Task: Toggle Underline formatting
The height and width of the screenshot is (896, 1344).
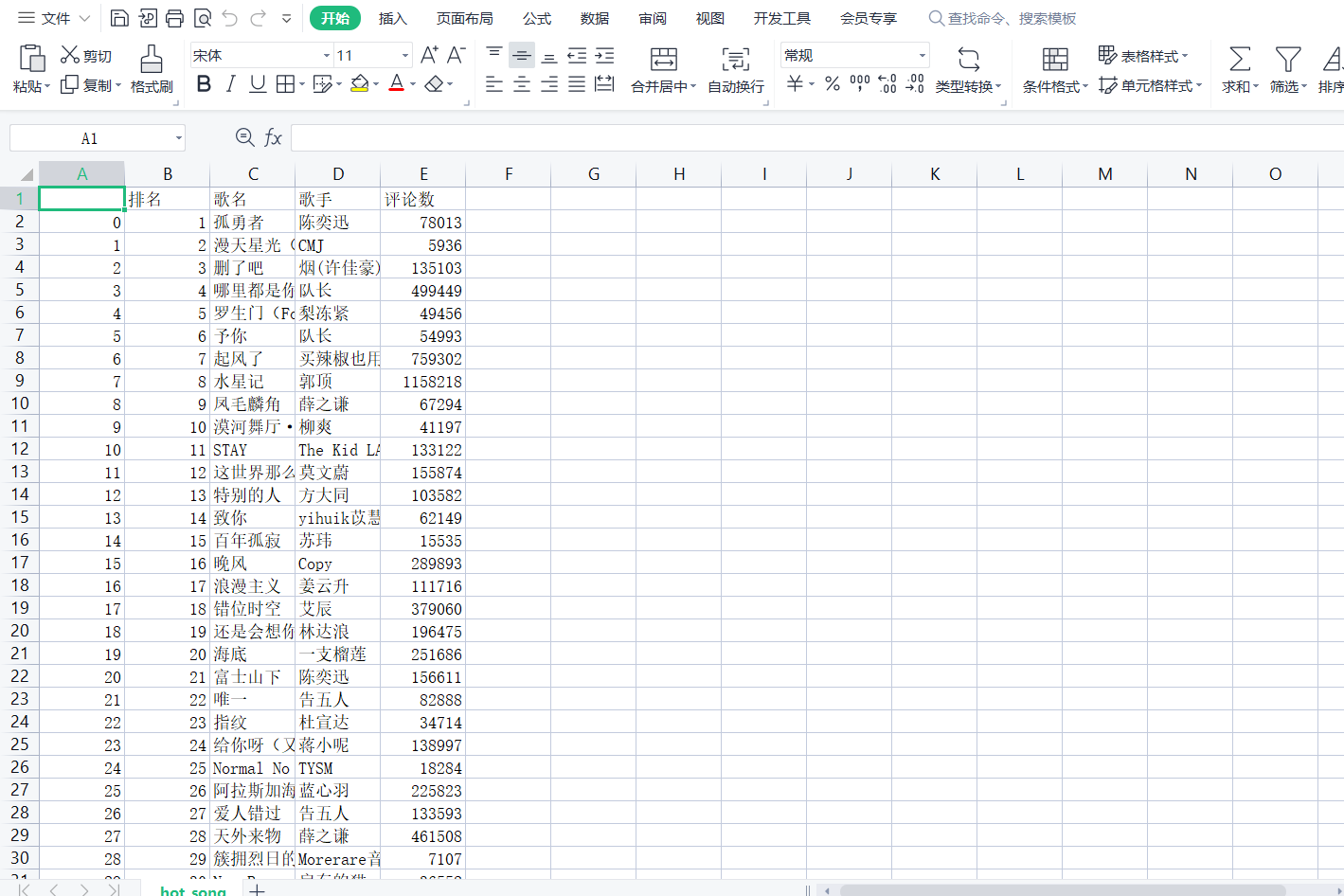Action: 257,84
